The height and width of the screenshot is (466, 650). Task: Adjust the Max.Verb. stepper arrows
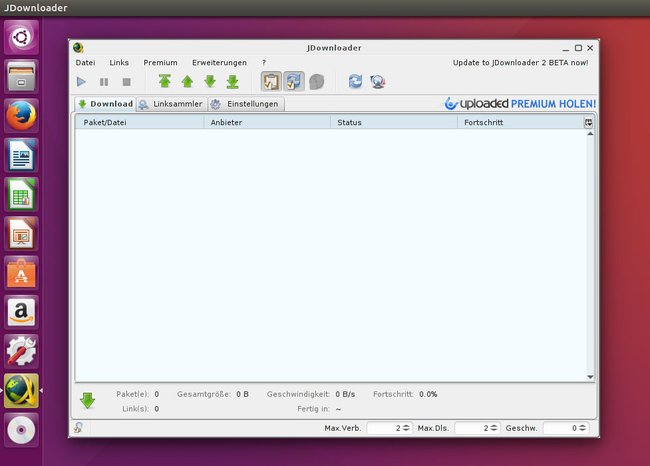pos(406,428)
